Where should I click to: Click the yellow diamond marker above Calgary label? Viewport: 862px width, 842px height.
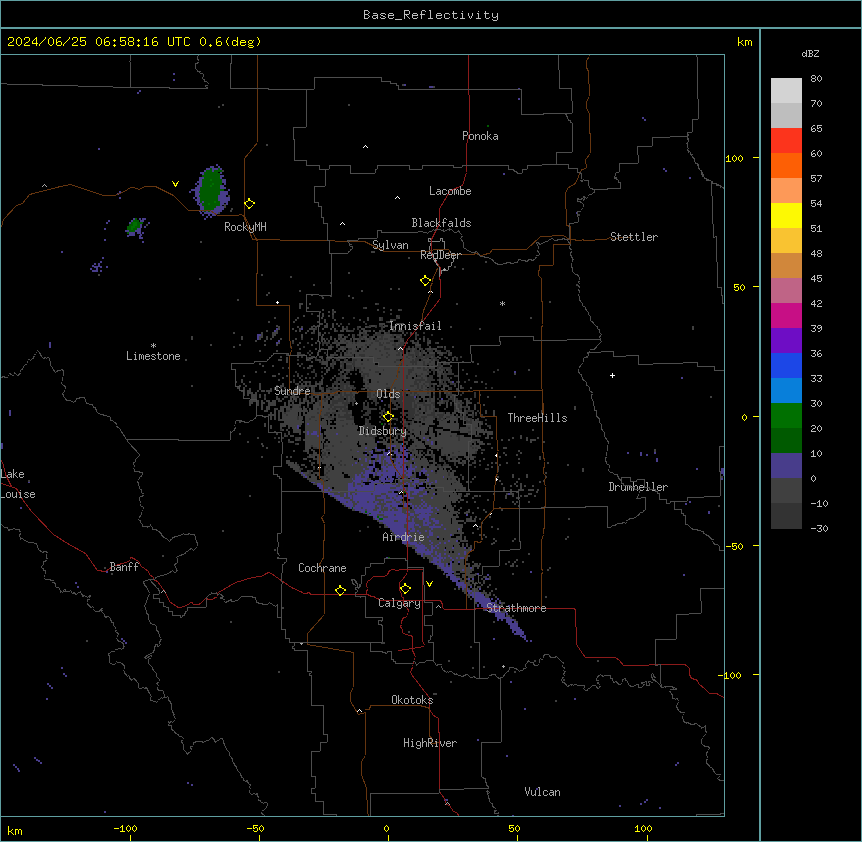(x=405, y=589)
